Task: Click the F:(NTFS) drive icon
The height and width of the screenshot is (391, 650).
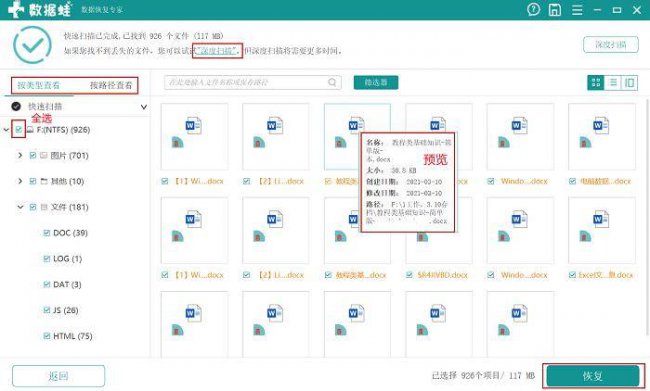Action: pyautogui.click(x=30, y=130)
